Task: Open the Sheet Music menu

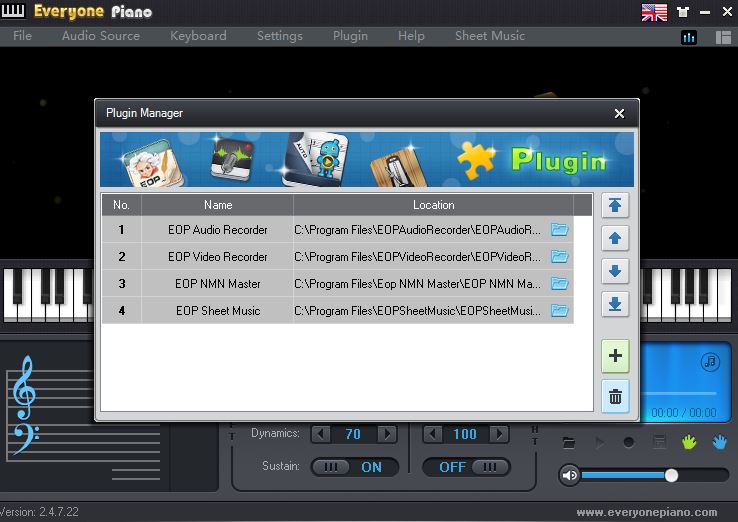Action: [489, 36]
